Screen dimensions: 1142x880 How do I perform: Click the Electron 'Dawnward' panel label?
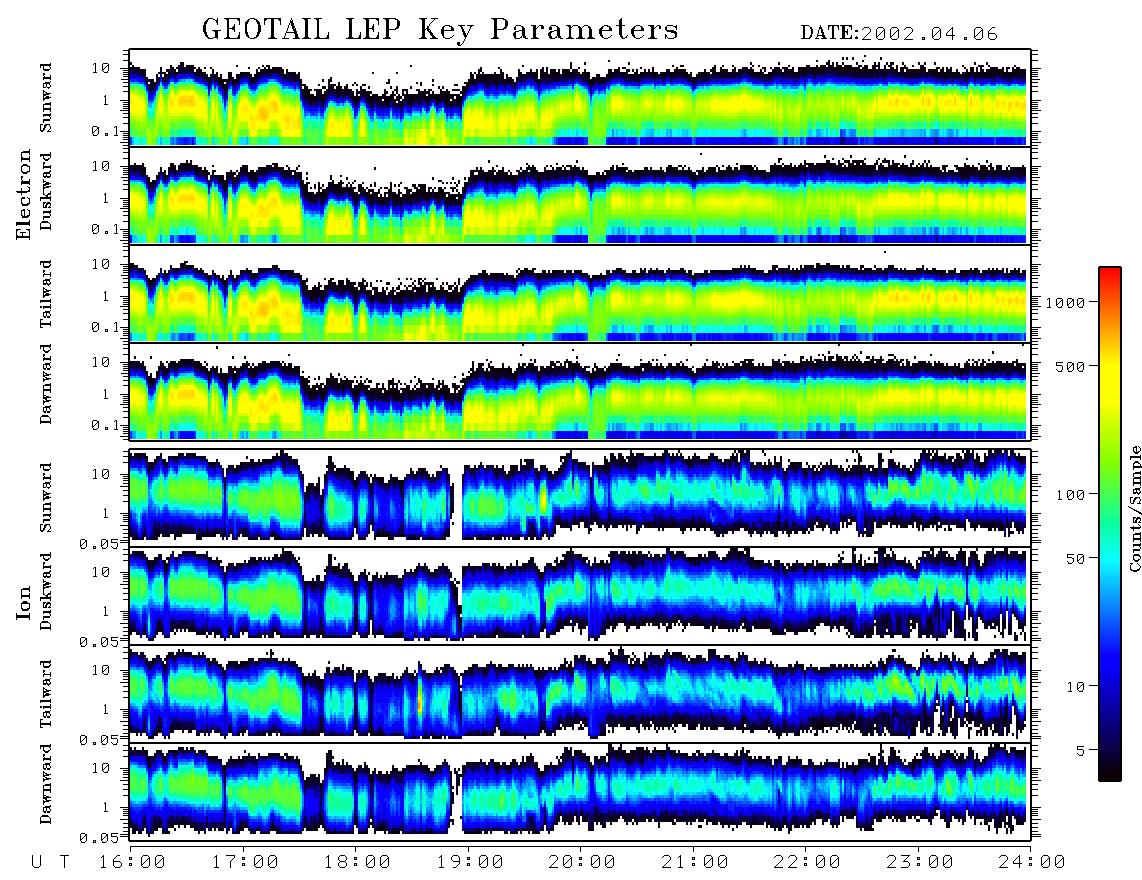point(46,384)
